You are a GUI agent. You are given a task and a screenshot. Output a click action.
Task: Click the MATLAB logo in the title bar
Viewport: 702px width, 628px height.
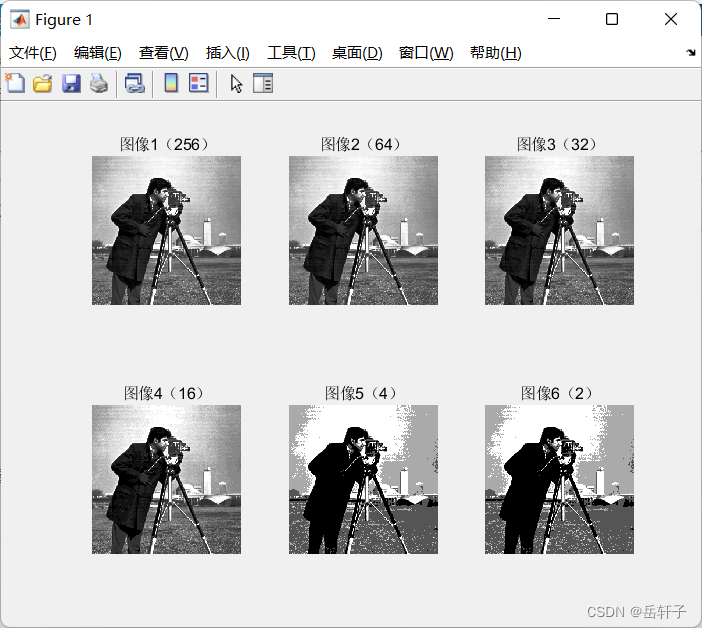20,19
